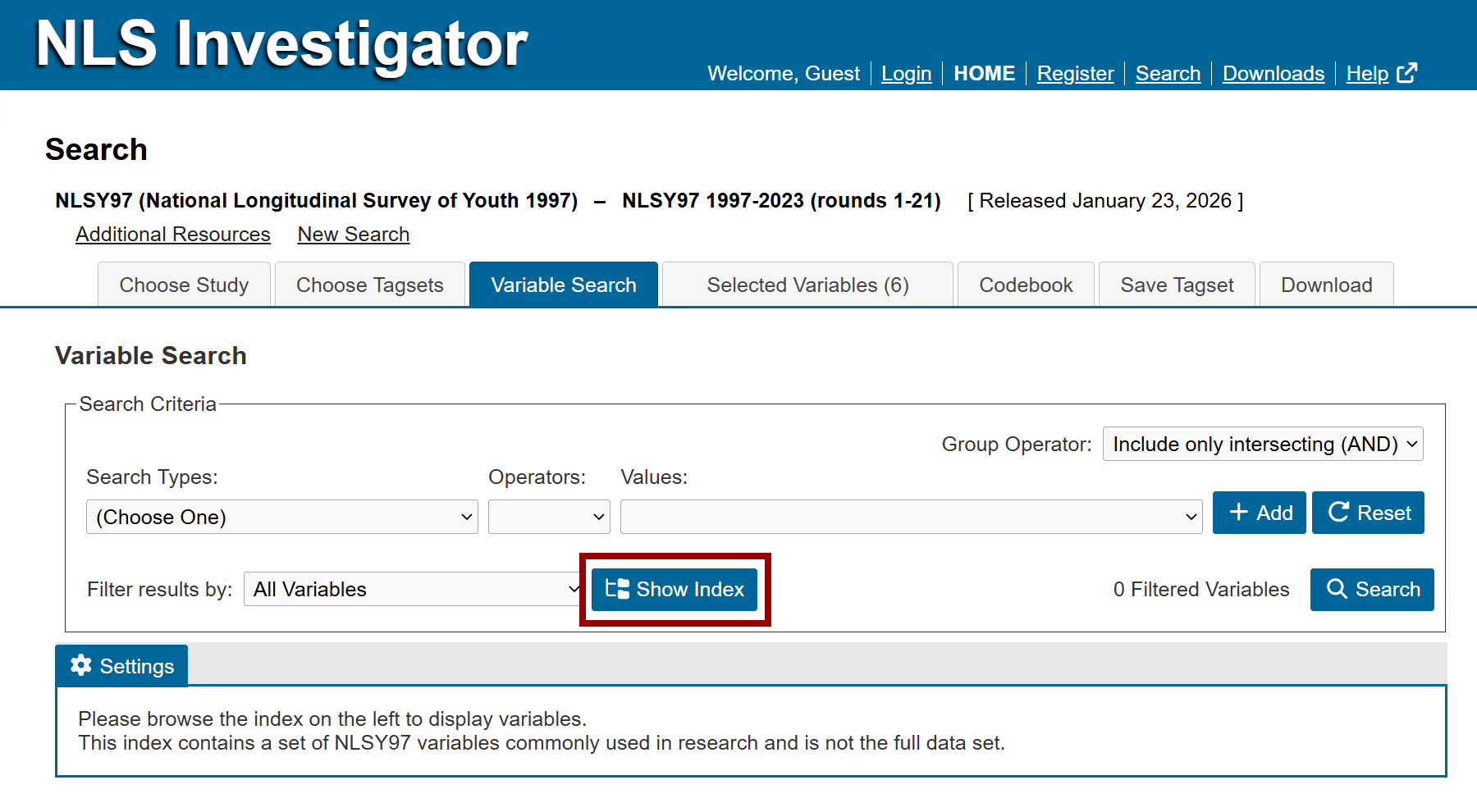Go to the Codebook tab
The width and height of the screenshot is (1477, 812).
point(1026,285)
